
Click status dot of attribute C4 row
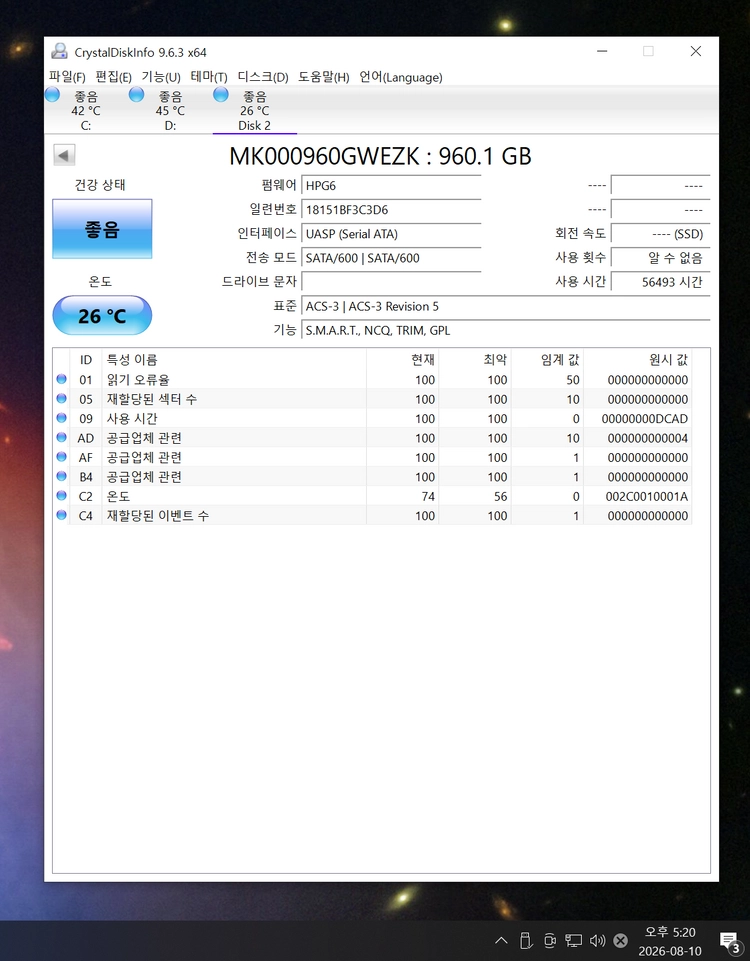pos(61,515)
